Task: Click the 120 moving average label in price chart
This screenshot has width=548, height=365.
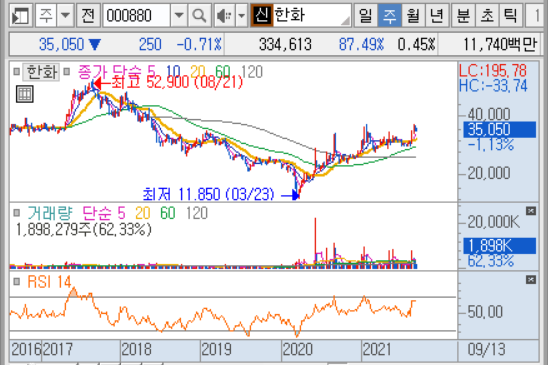Action: [x=252, y=72]
